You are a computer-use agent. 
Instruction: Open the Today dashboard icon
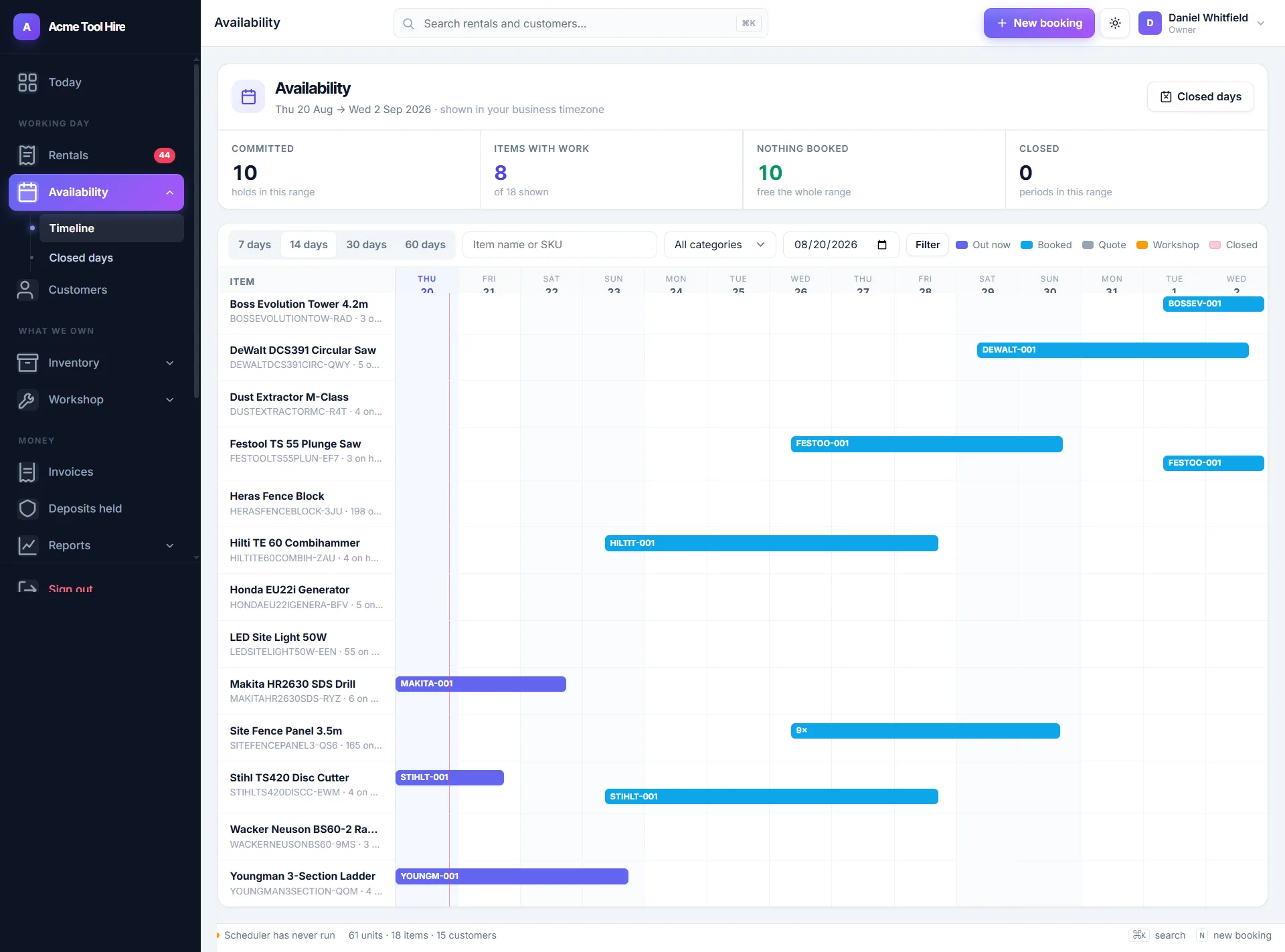[x=27, y=82]
